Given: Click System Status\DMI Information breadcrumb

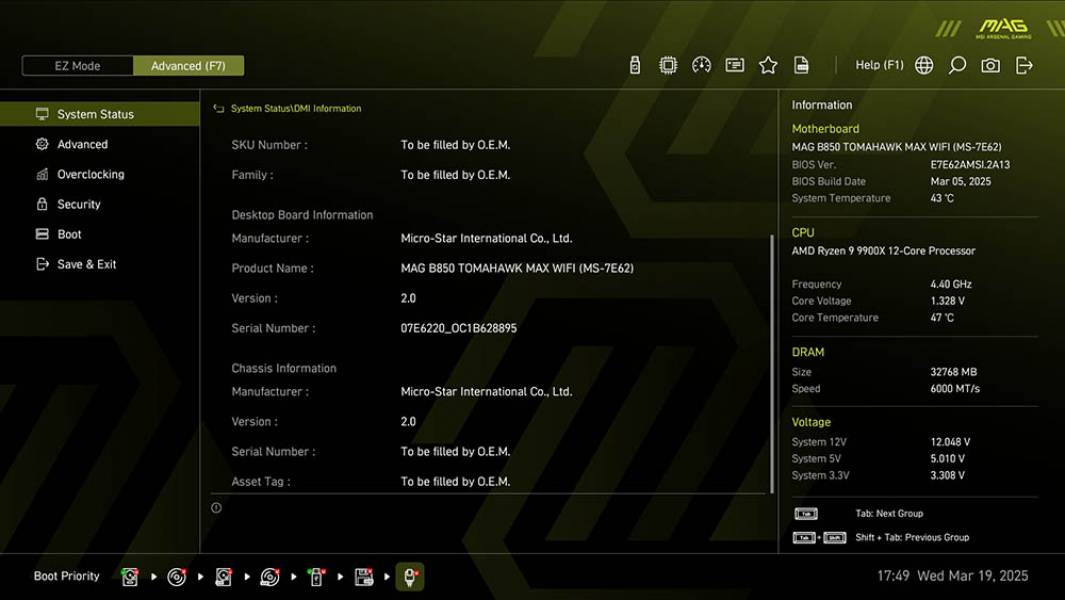Looking at the screenshot, I should [295, 109].
